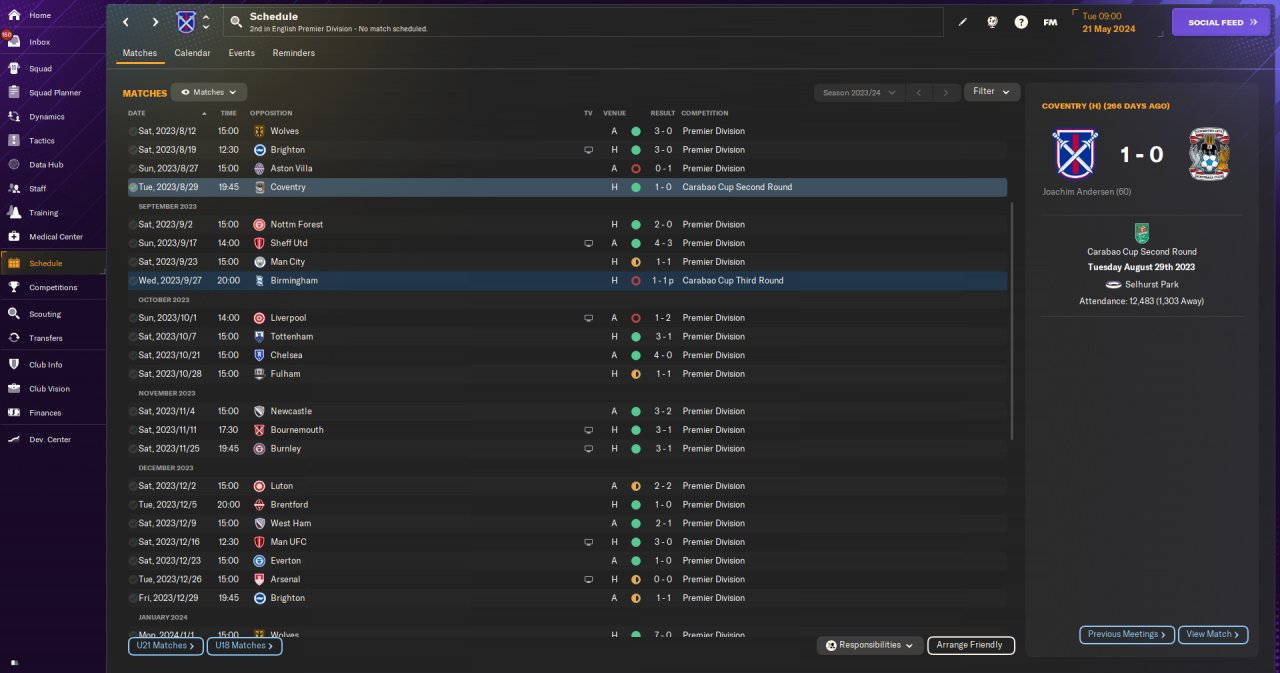Click View Match button
Screen dimensions: 1280x673
coord(1214,634)
